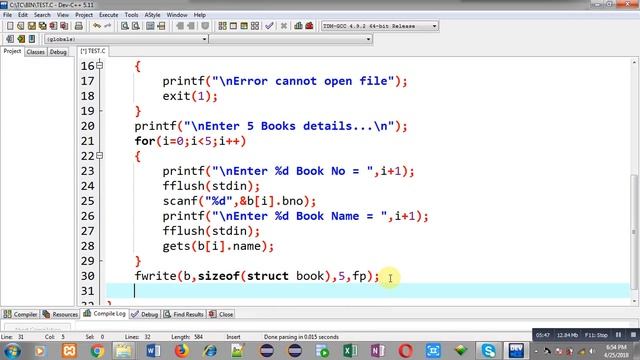This screenshot has width=640, height=360.
Task: Open Google Chrome from the taskbar
Action: [97, 351]
